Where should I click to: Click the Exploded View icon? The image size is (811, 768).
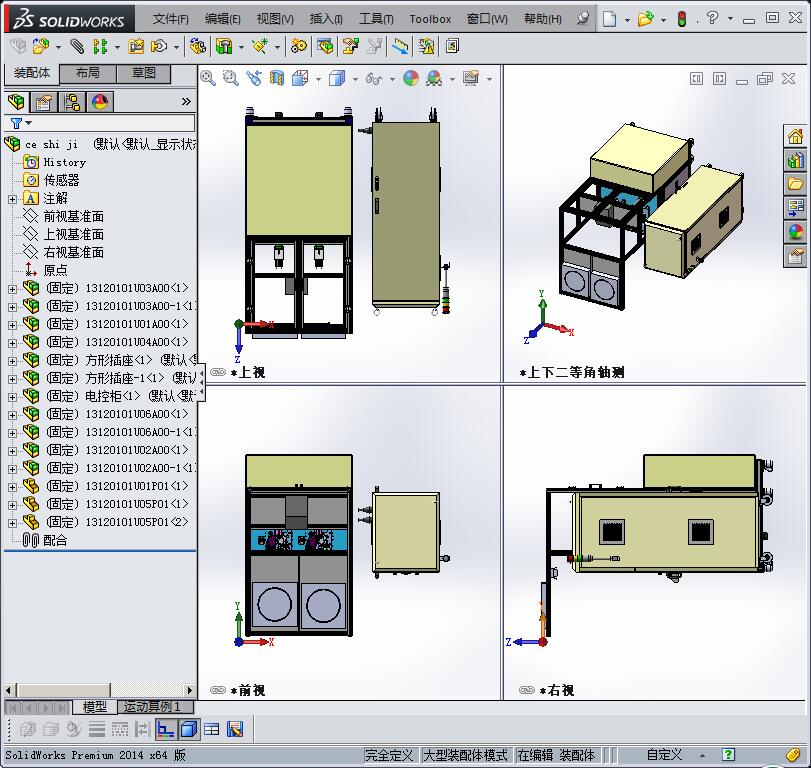[351, 47]
